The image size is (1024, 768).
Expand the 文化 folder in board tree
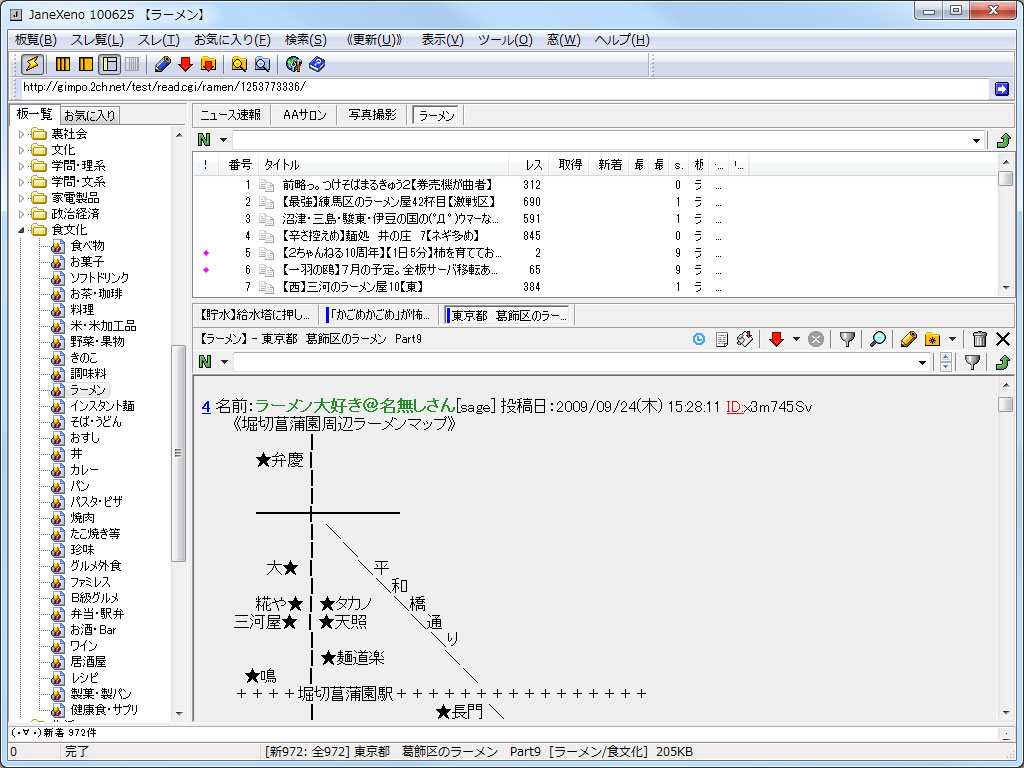(x=22, y=150)
